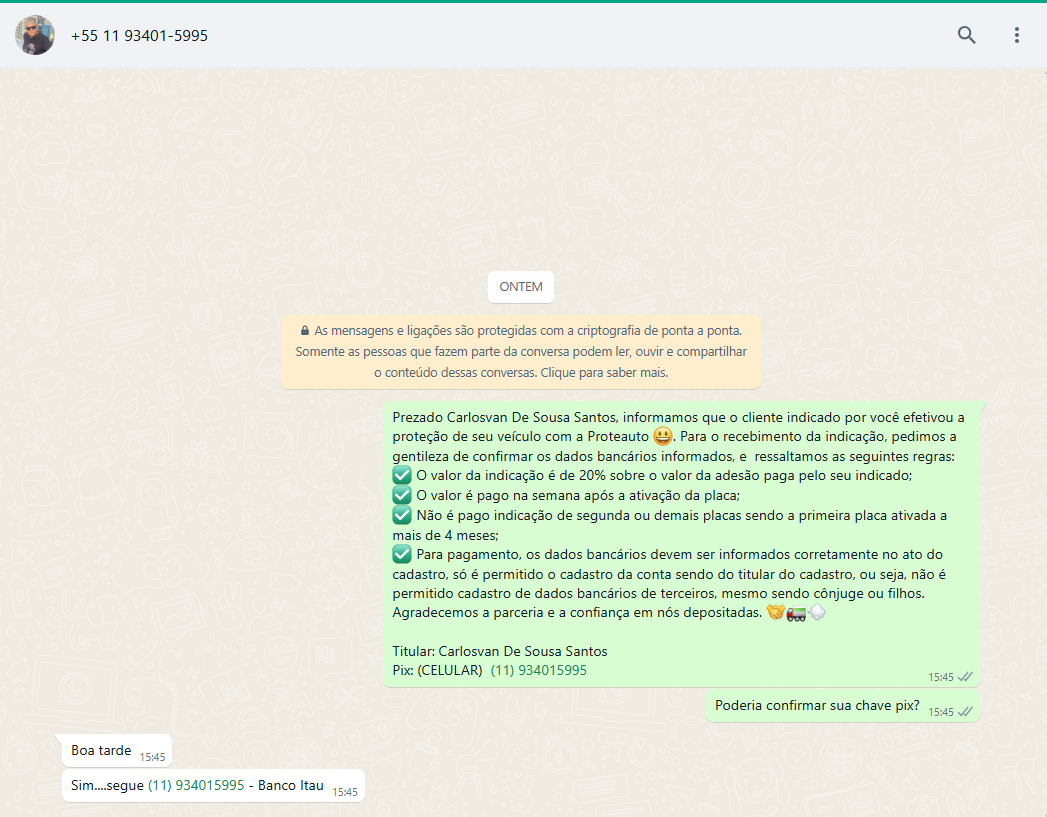
Task: Click the smiley emoji after Proteauto
Action: pyautogui.click(x=662, y=436)
